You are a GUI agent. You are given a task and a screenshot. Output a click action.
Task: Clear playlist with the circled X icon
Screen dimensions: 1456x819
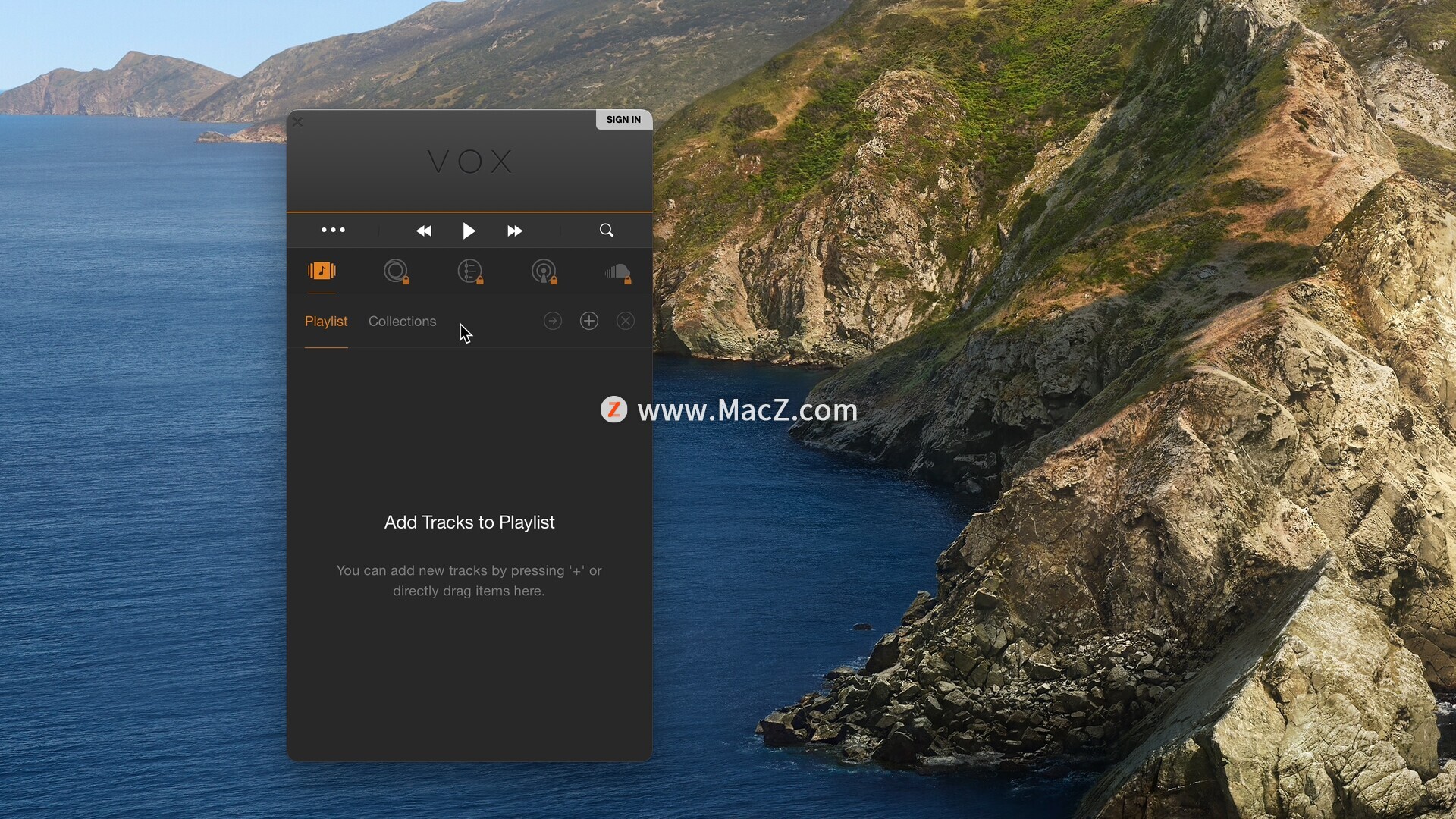point(626,321)
